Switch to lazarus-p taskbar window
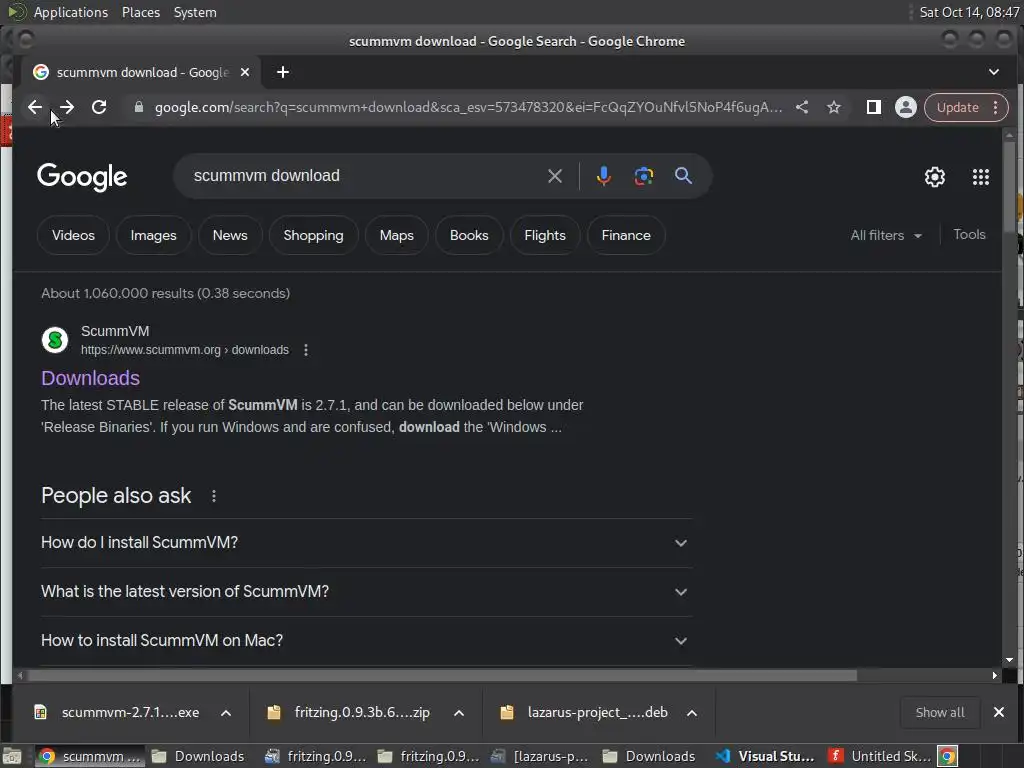 (x=540, y=756)
